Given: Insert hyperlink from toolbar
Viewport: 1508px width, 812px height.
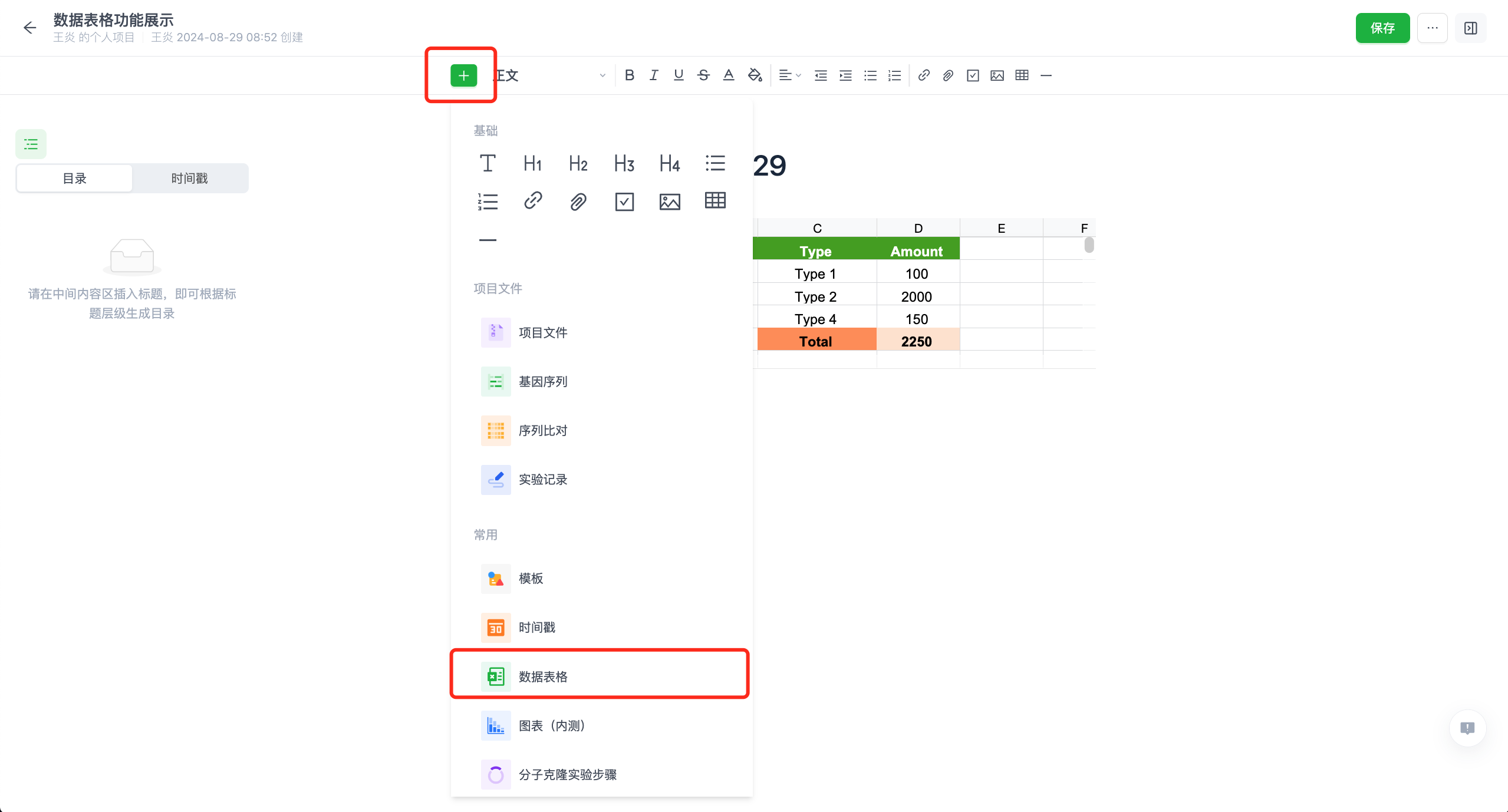Looking at the screenshot, I should point(924,75).
